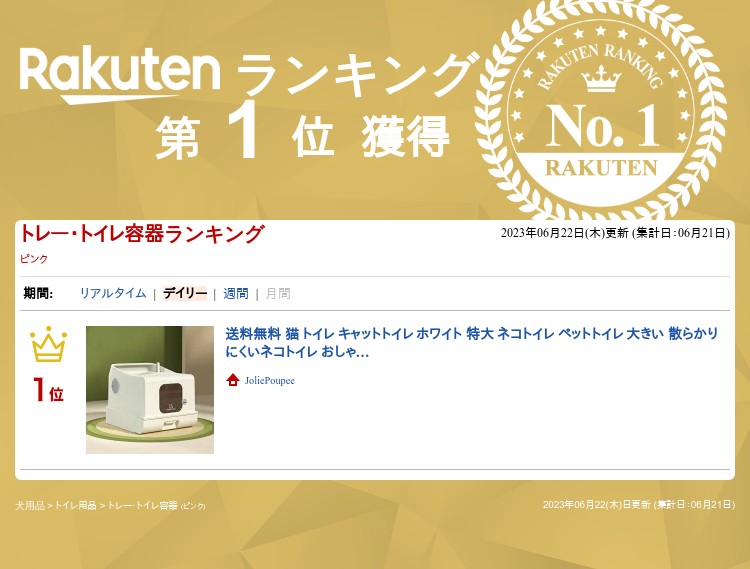750x569 pixels.
Task: Click the red ピンク category label
Action: [34, 259]
